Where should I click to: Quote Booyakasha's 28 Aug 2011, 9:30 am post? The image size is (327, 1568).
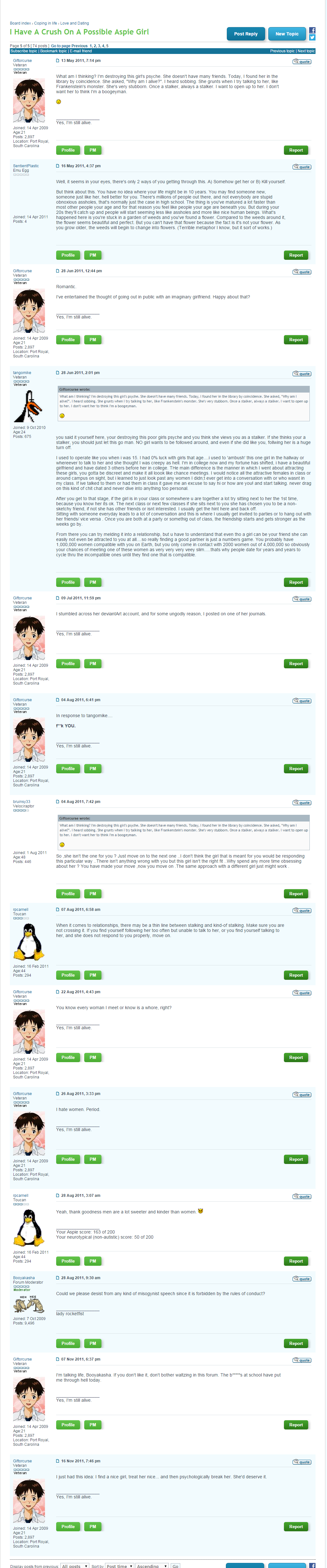[302, 1279]
